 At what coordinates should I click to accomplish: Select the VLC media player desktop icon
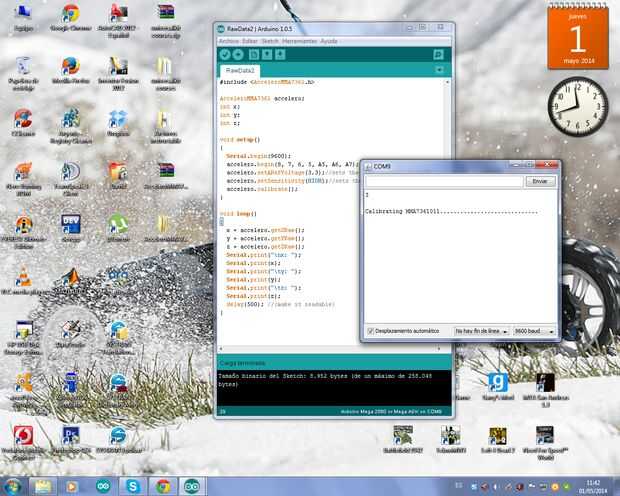[23, 281]
